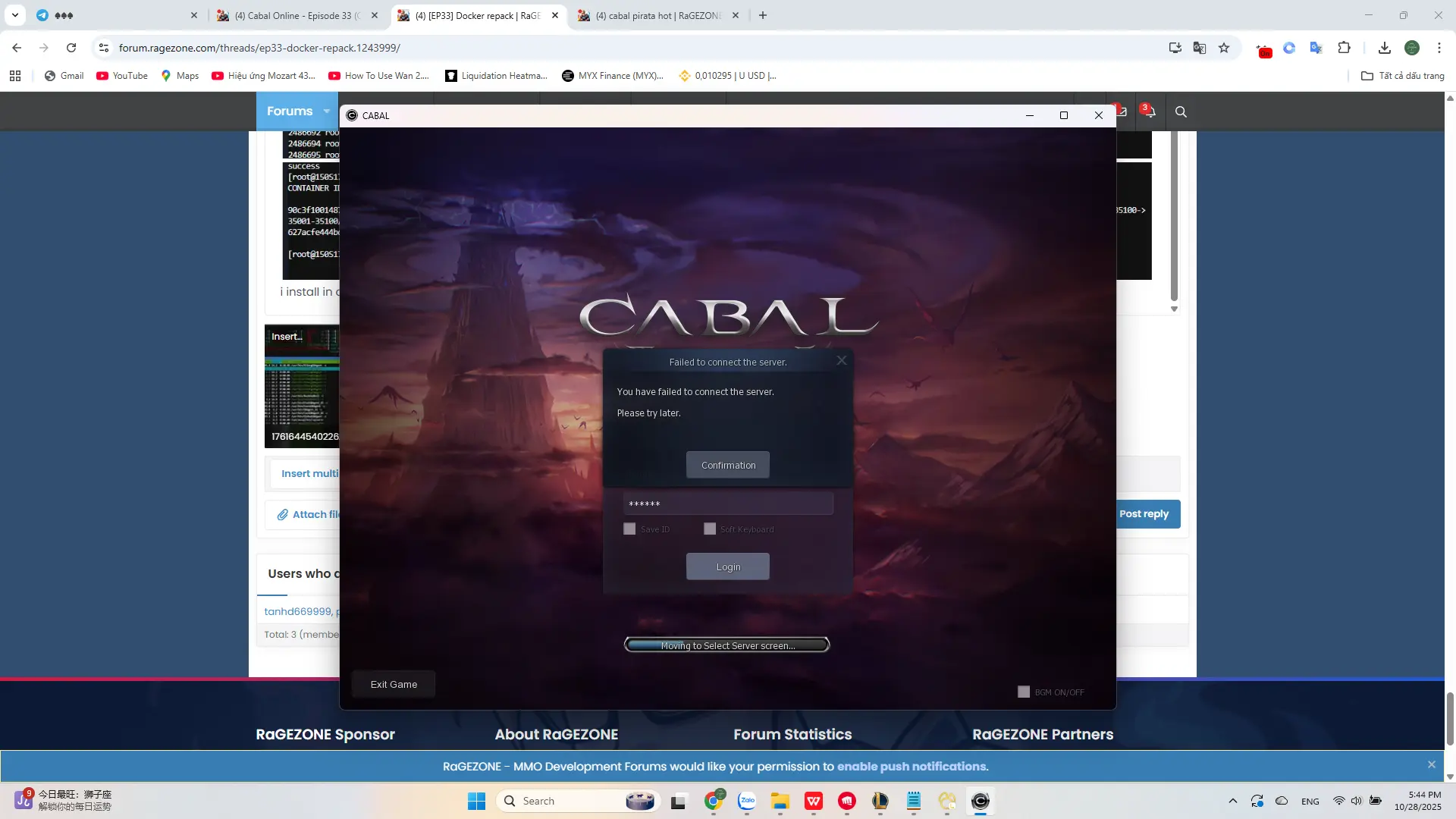Open the Chrome apps grid icon
This screenshot has height=819, width=1456.
point(15,76)
